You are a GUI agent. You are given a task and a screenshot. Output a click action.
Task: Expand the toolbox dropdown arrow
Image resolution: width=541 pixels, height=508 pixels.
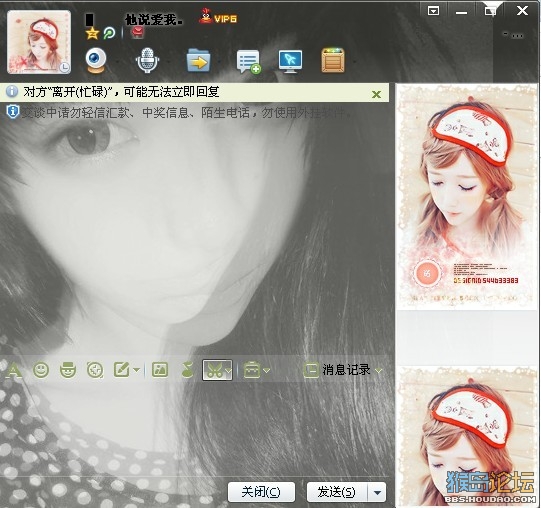tap(266, 370)
